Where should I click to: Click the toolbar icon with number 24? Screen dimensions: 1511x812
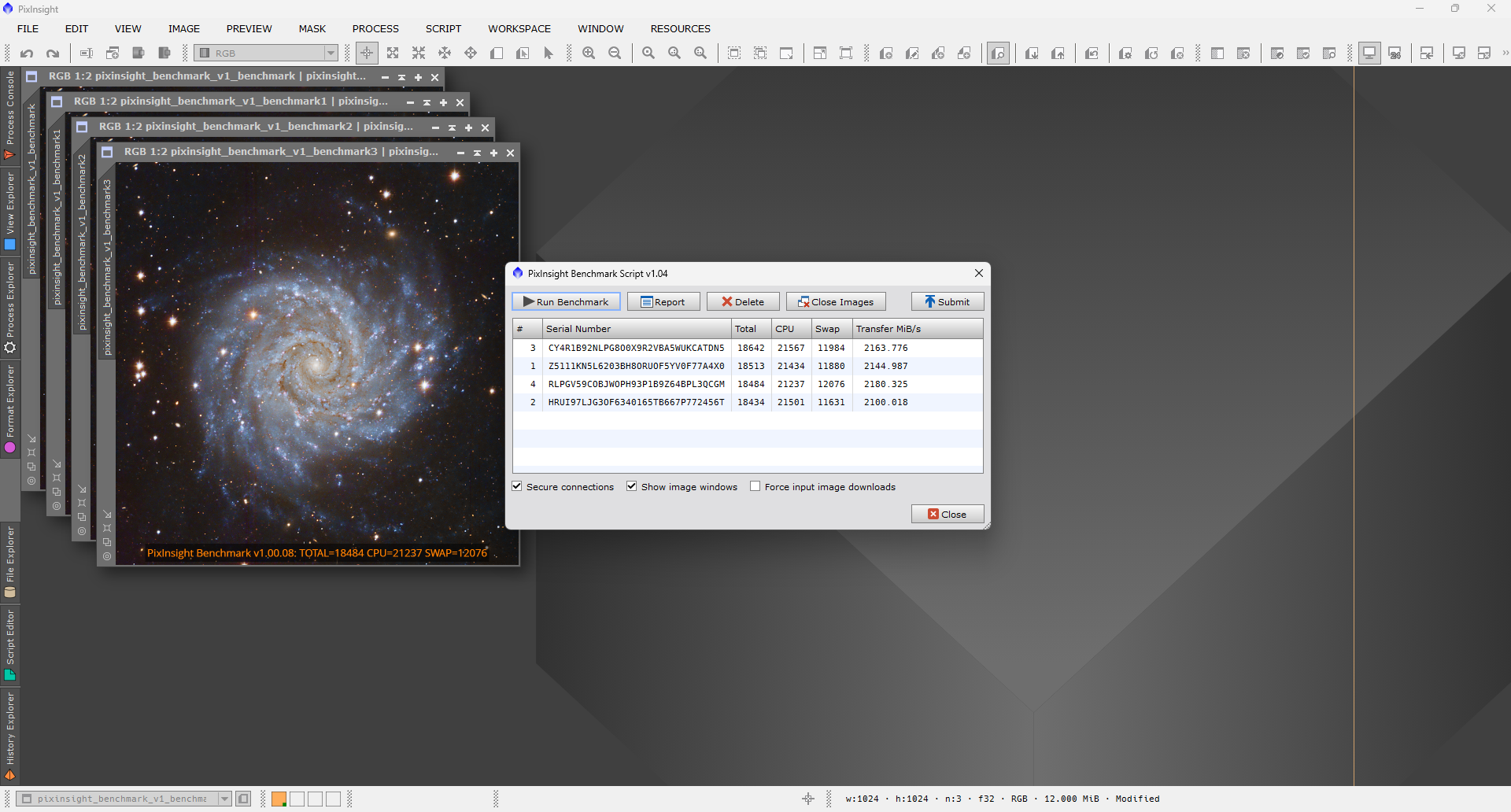coord(1395,54)
